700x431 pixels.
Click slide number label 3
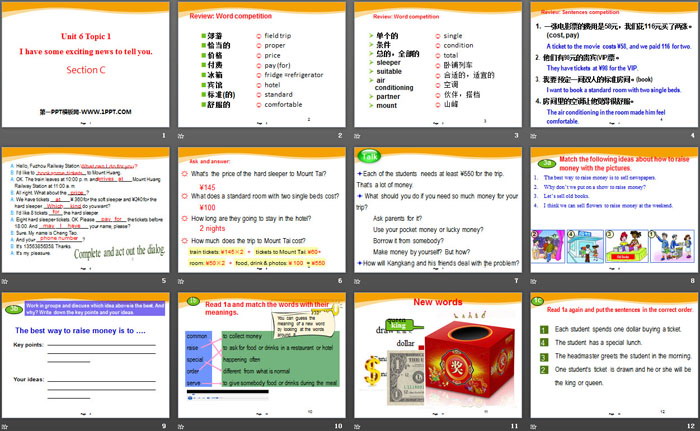[517, 135]
